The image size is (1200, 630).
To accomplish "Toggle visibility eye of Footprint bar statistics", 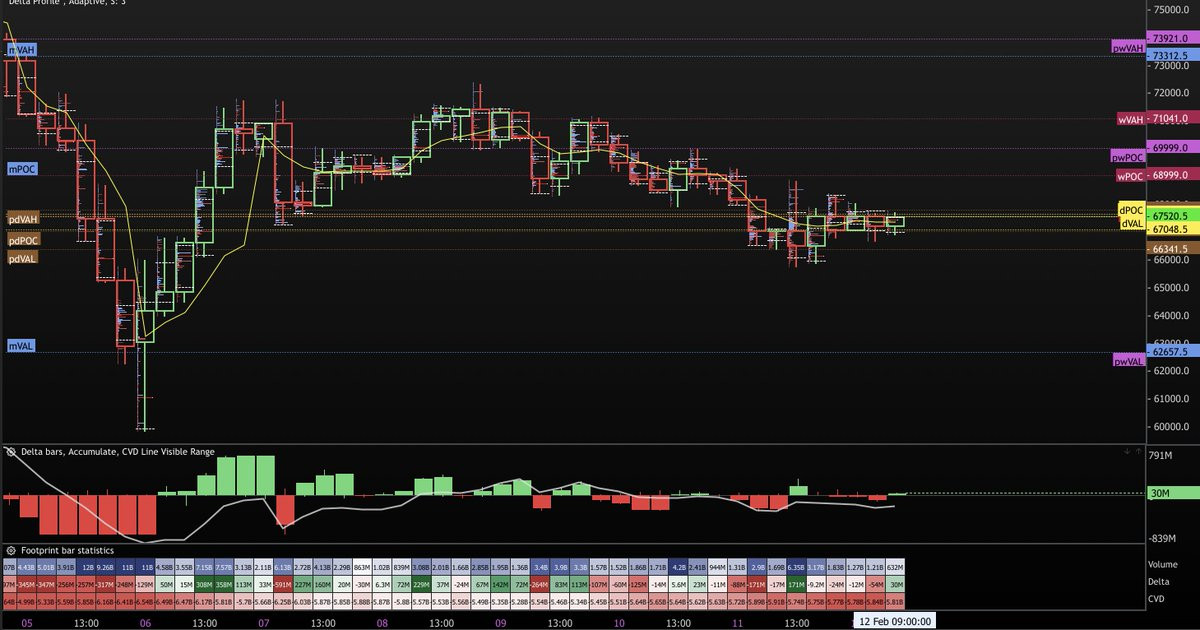I will [x=9, y=550].
